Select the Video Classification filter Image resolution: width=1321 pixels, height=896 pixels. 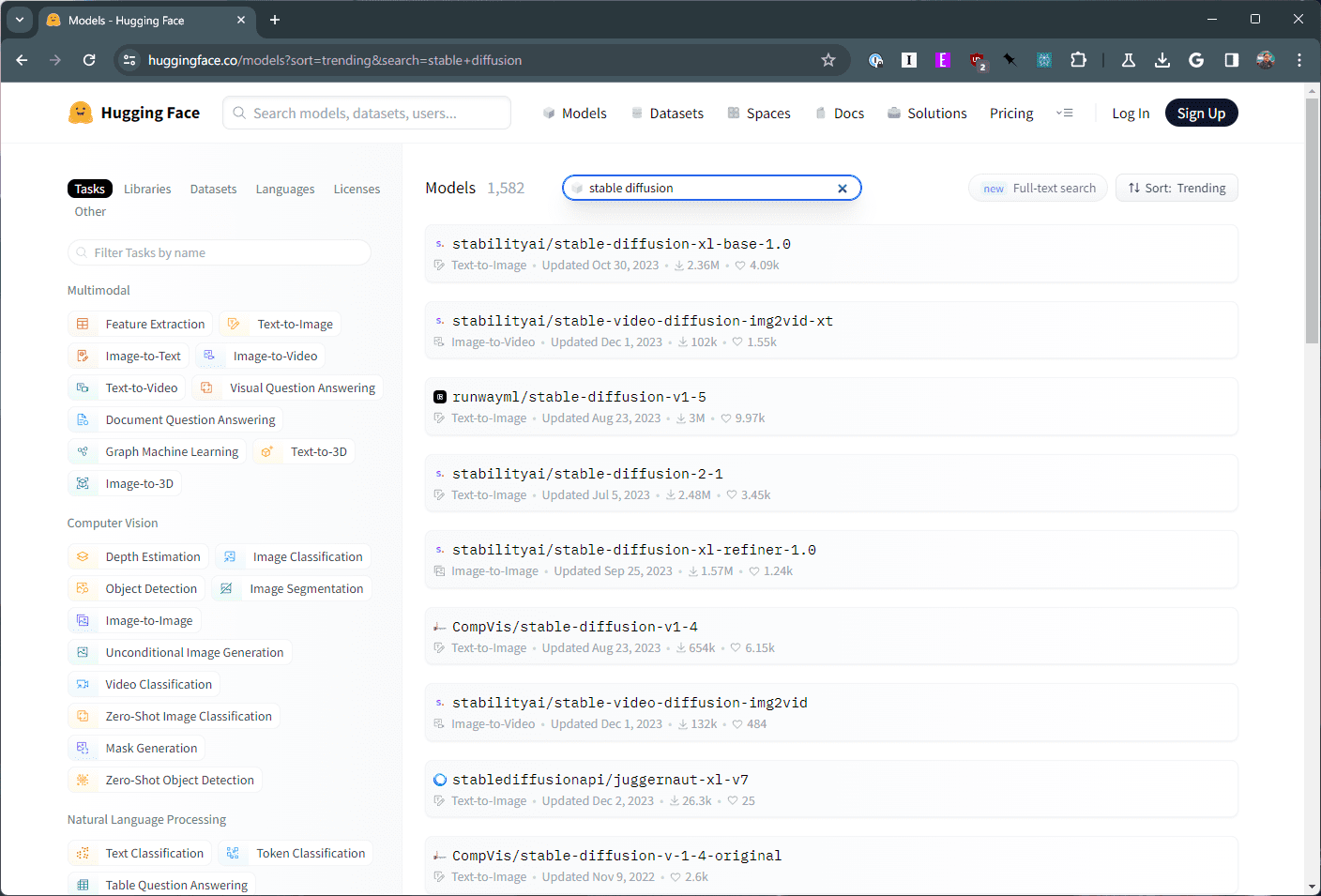144,684
